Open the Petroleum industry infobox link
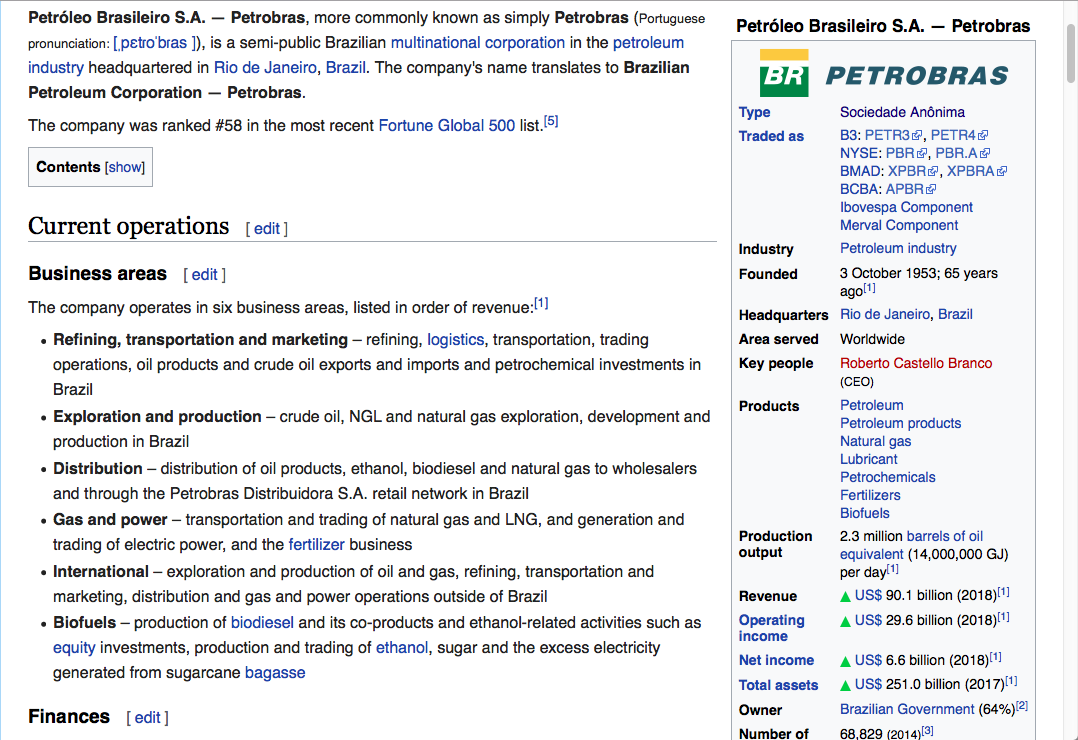 pos(898,248)
